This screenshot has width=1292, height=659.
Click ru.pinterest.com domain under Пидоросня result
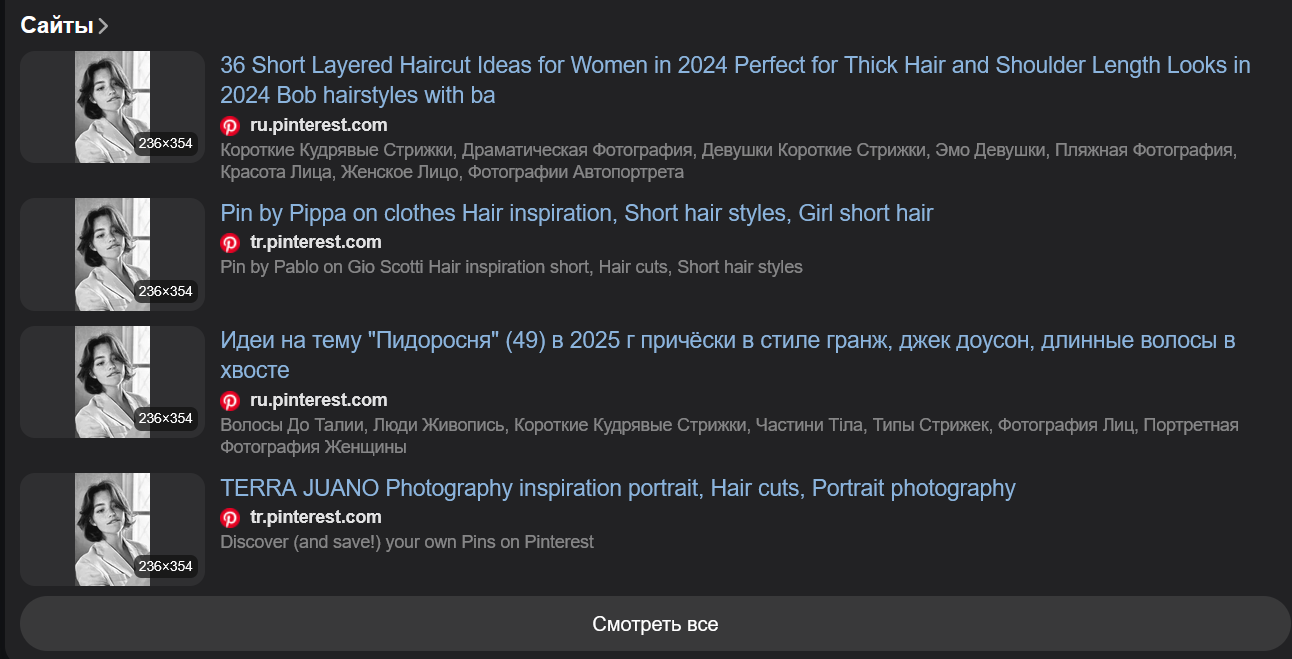[318, 400]
